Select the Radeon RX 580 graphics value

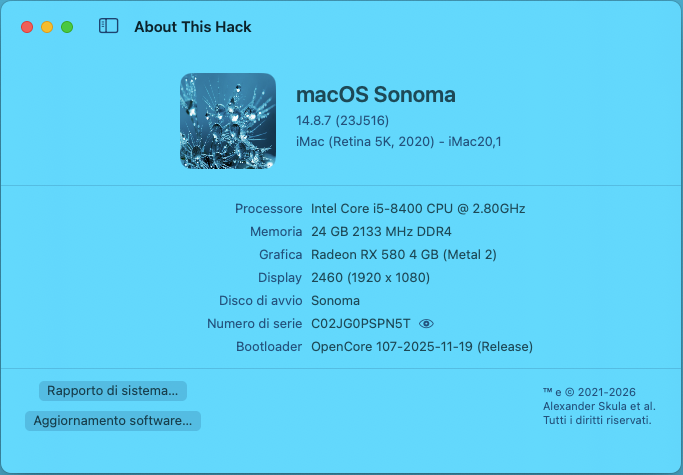tap(404, 255)
